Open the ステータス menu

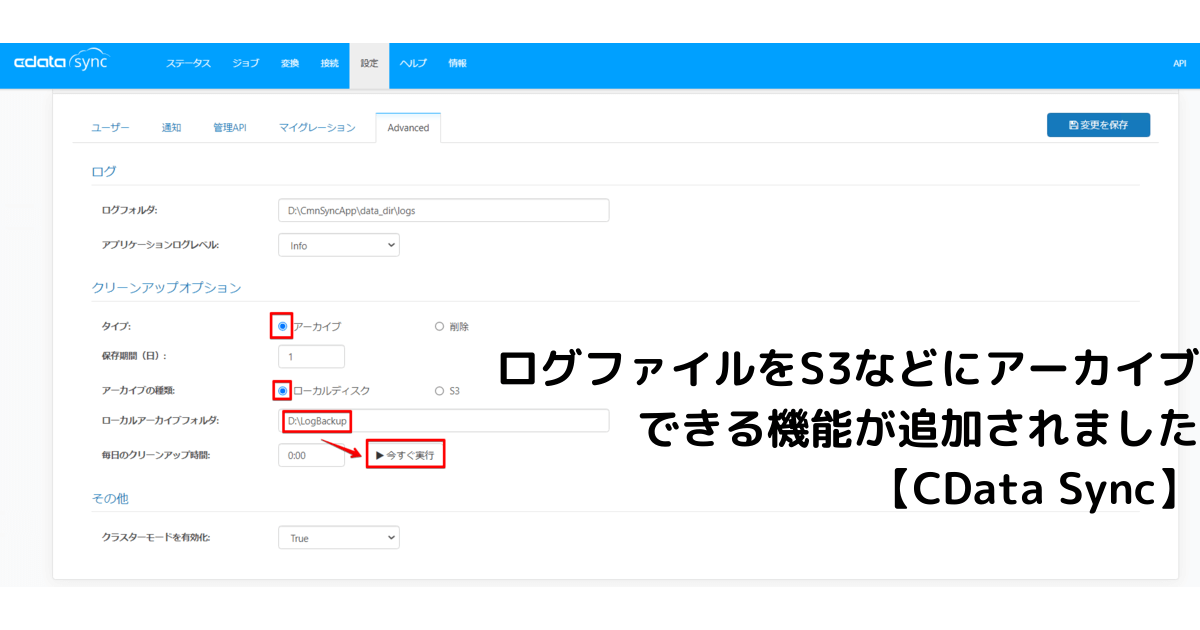coord(188,63)
